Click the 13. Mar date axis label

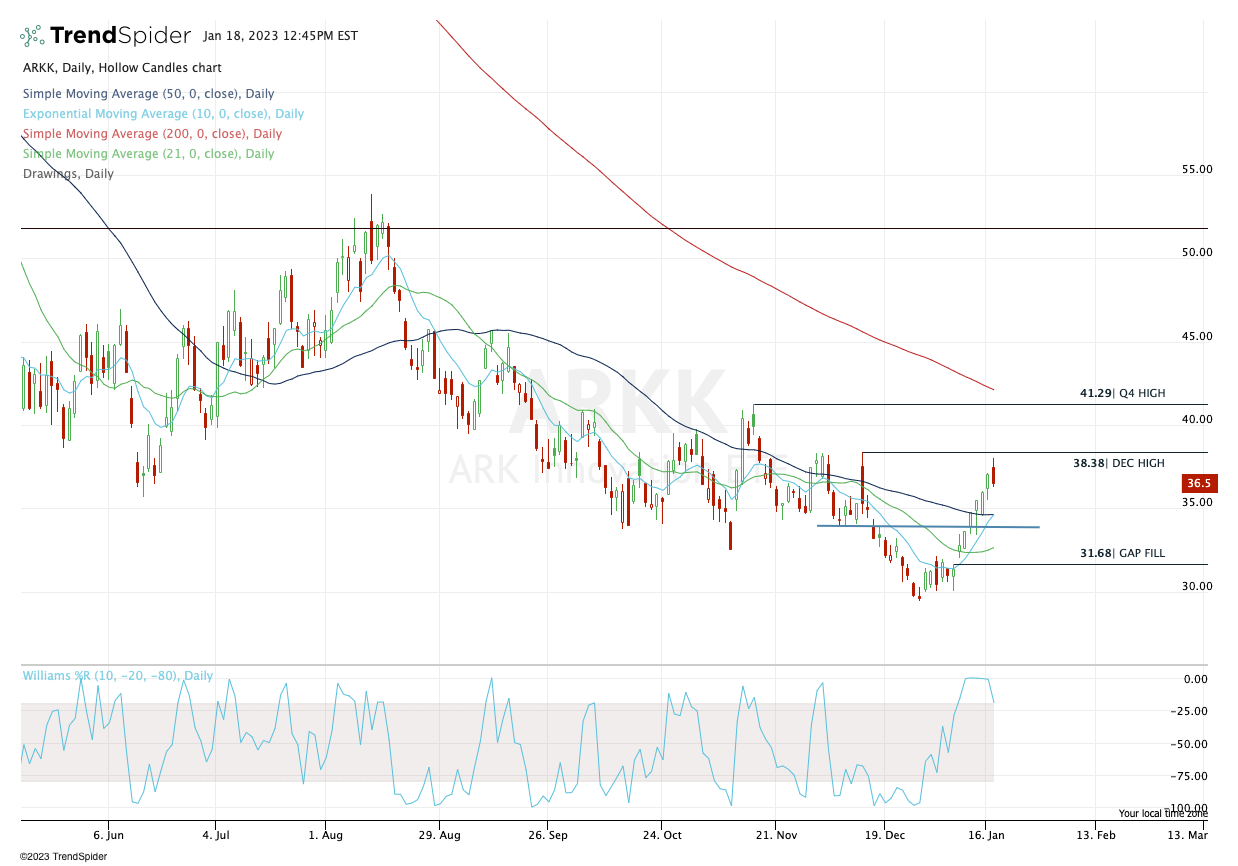click(1188, 835)
